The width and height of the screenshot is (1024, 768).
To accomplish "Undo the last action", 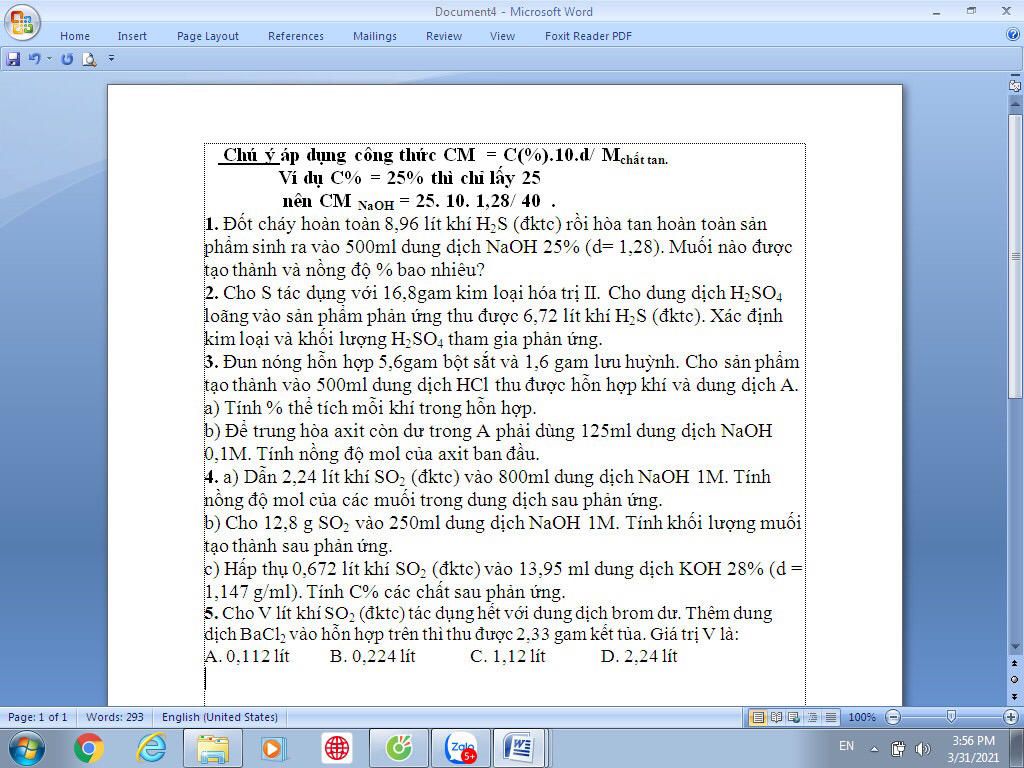I will (x=34, y=59).
